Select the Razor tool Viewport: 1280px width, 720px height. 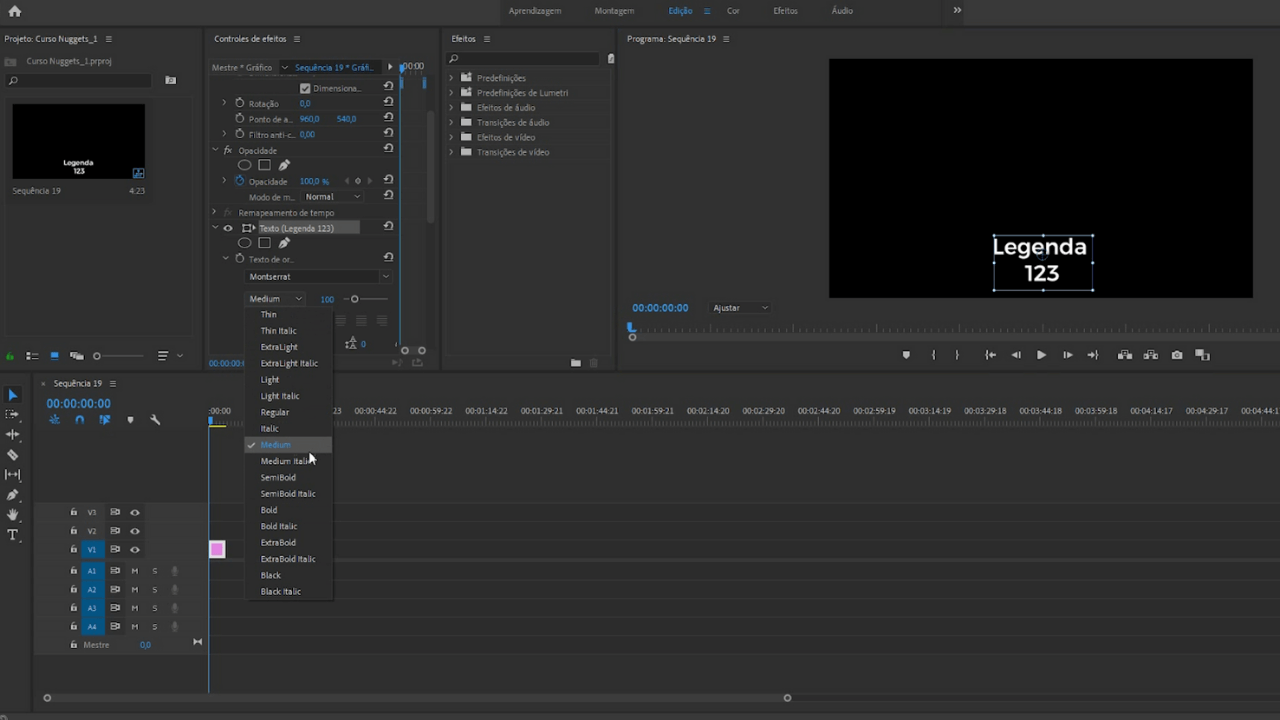pyautogui.click(x=13, y=455)
